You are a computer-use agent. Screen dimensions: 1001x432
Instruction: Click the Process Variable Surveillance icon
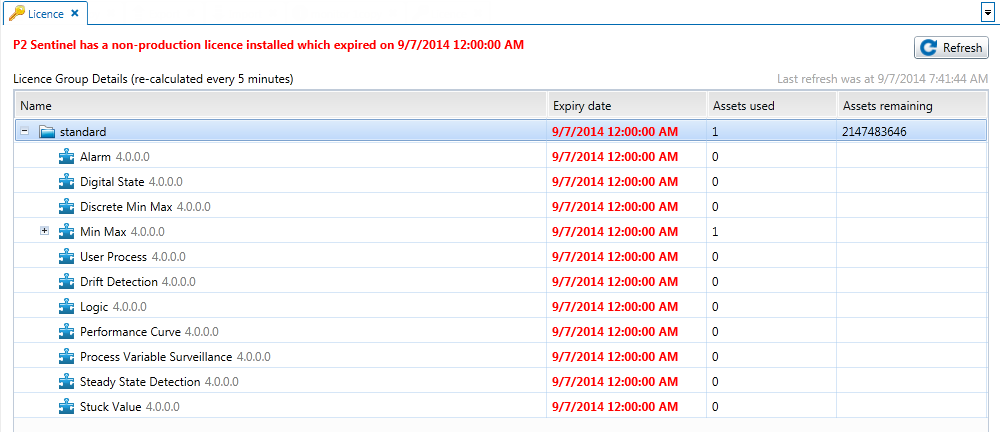tap(67, 356)
